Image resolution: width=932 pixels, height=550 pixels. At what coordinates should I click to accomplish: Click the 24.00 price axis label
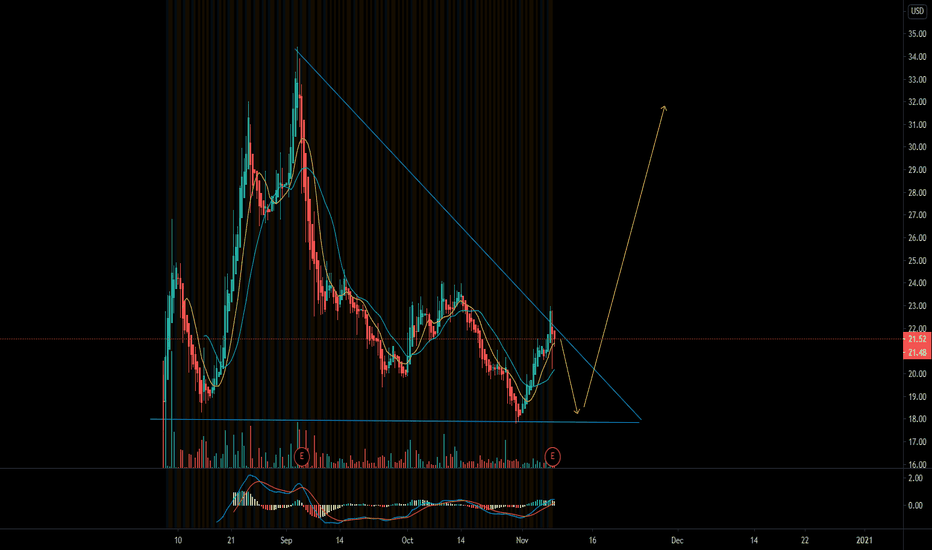(x=917, y=283)
